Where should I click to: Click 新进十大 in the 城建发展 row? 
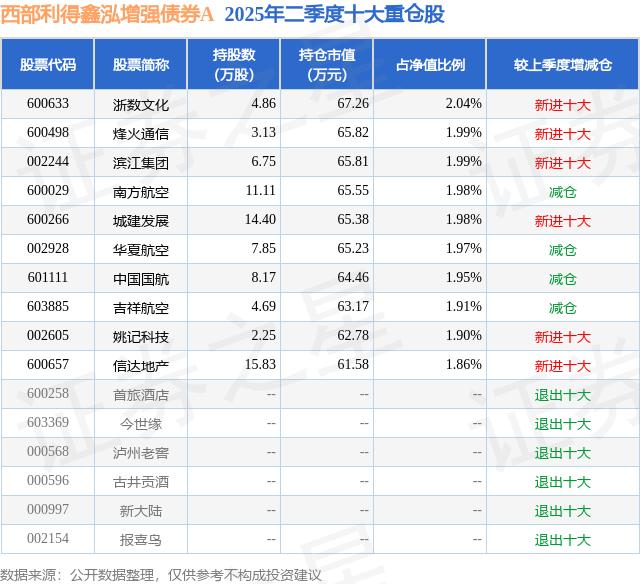[563, 221]
